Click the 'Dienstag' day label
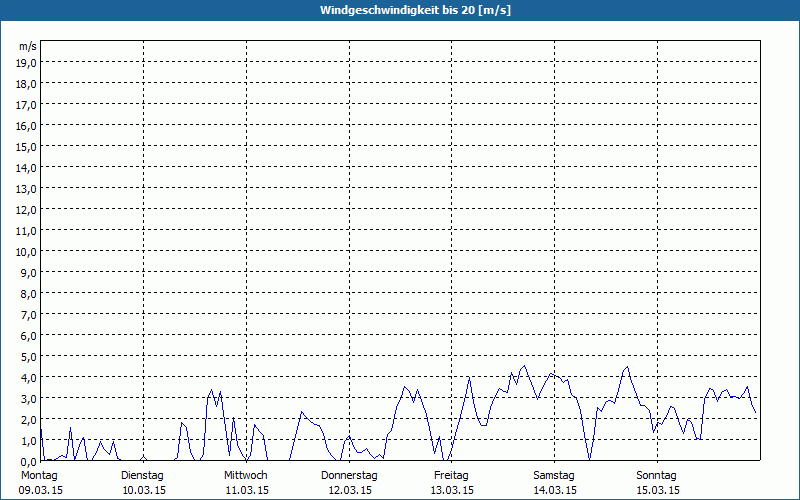Image resolution: width=800 pixels, height=500 pixels. (x=142, y=476)
